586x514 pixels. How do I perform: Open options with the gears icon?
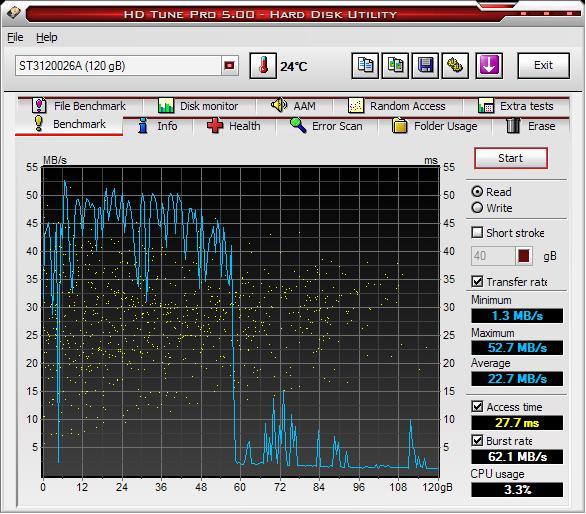[455, 66]
